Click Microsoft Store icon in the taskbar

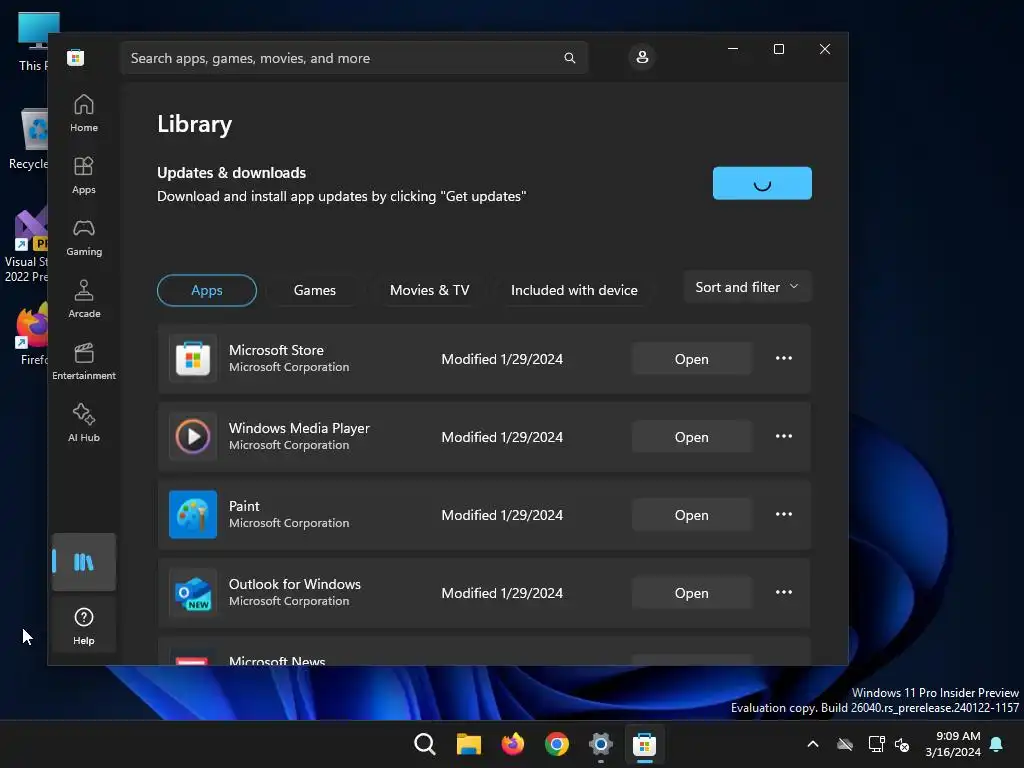tap(645, 744)
